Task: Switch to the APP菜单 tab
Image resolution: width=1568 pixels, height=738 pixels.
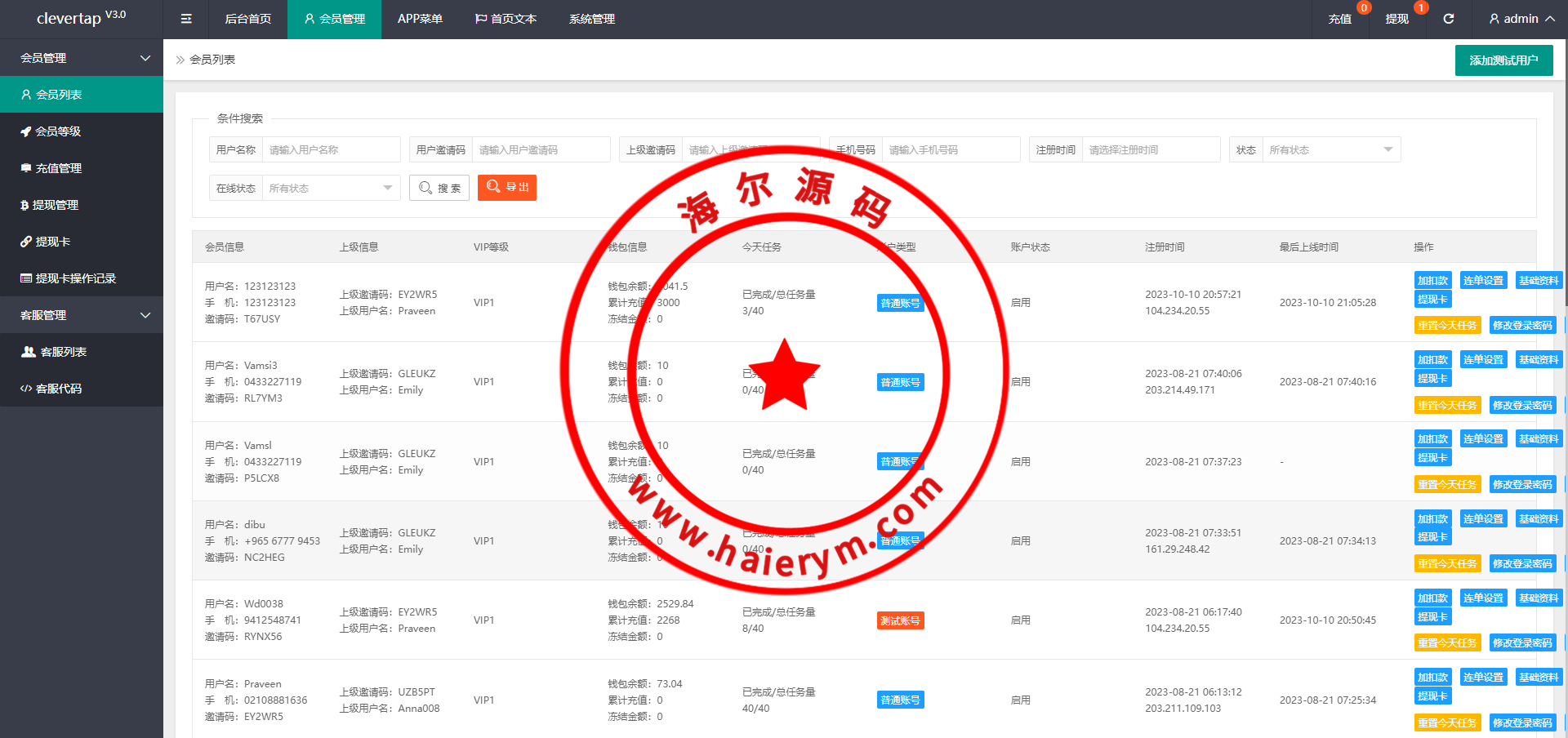Action: click(420, 19)
